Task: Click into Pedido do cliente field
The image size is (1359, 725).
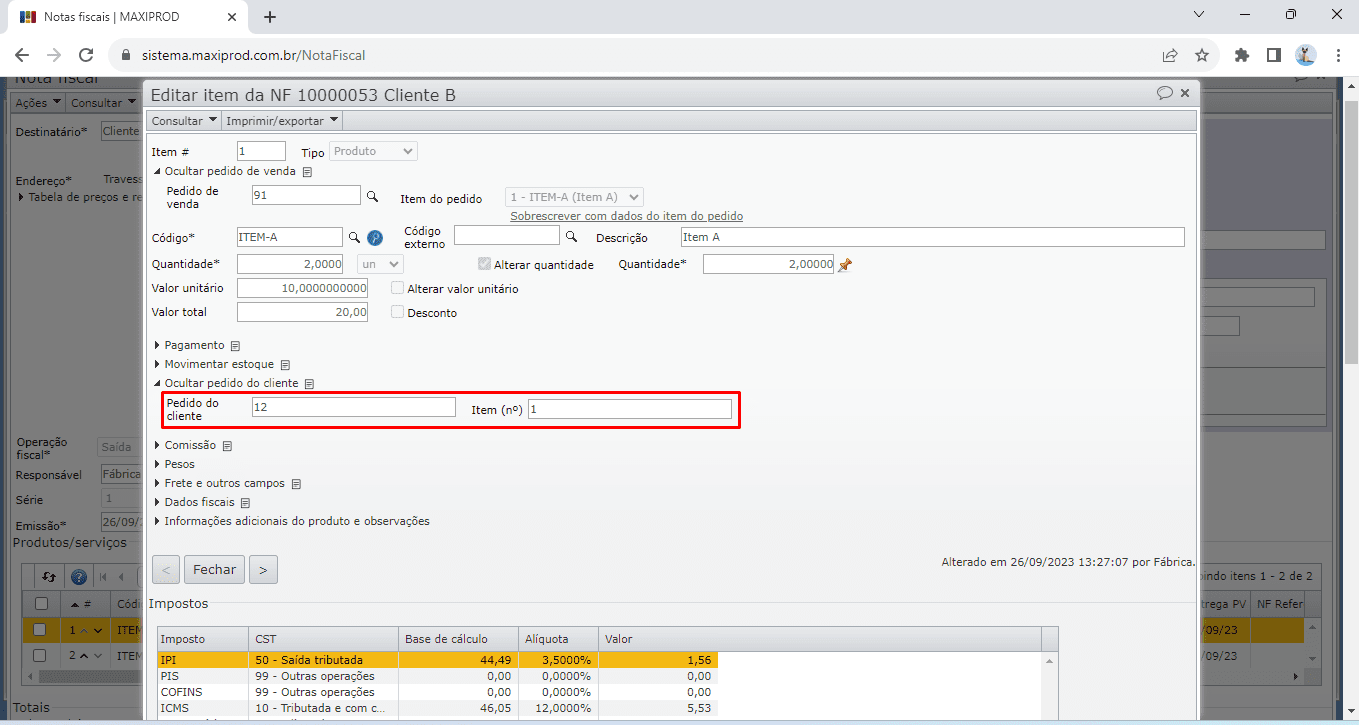Action: pyautogui.click(x=353, y=408)
